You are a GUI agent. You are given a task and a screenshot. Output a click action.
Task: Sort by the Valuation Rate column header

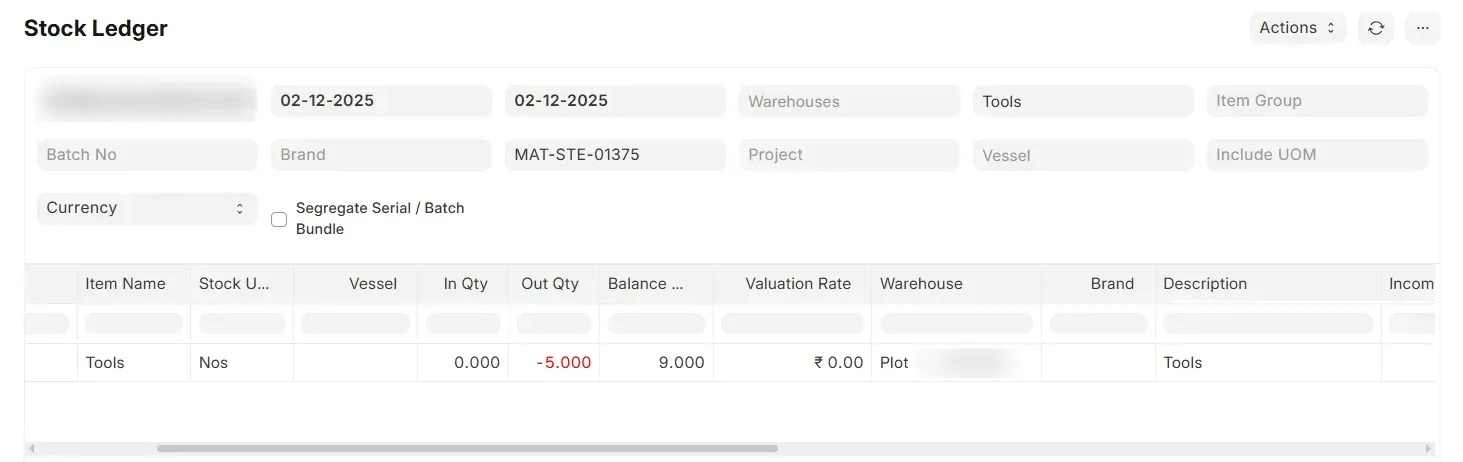797,284
